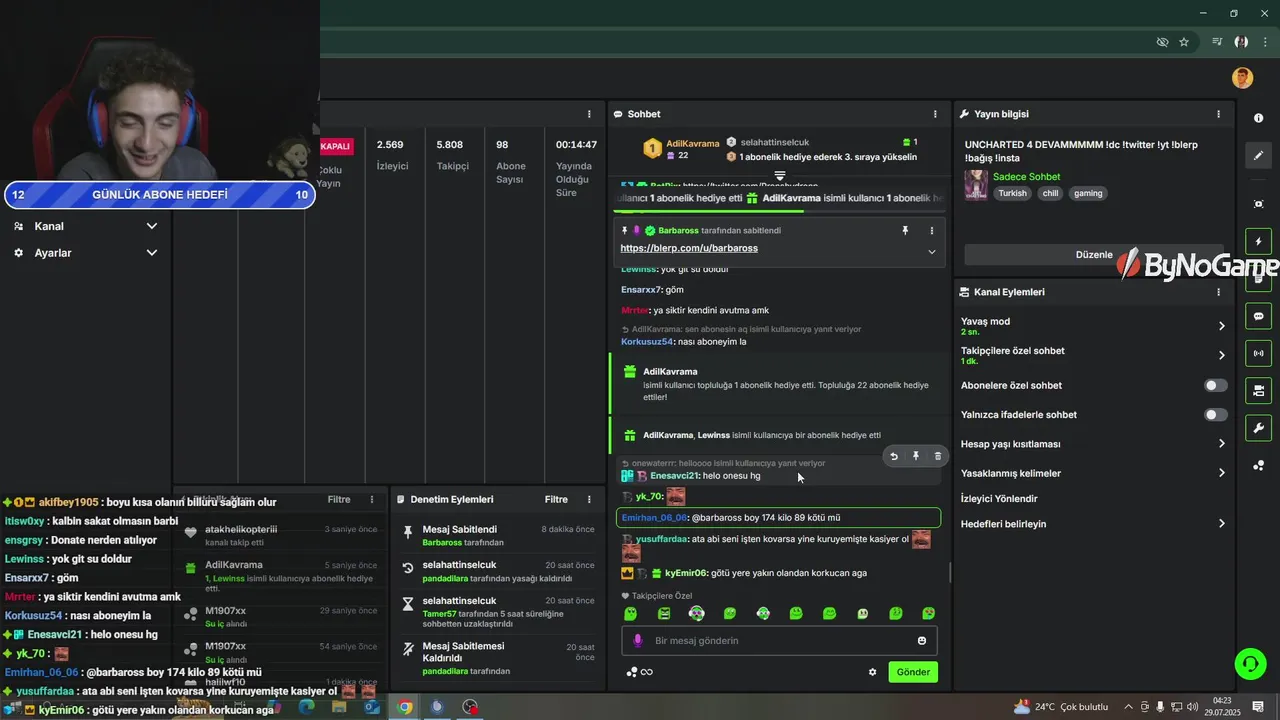Expand Hesap yaşı kısıtlaması options
This screenshot has height=720, width=1280.
(x=1221, y=443)
